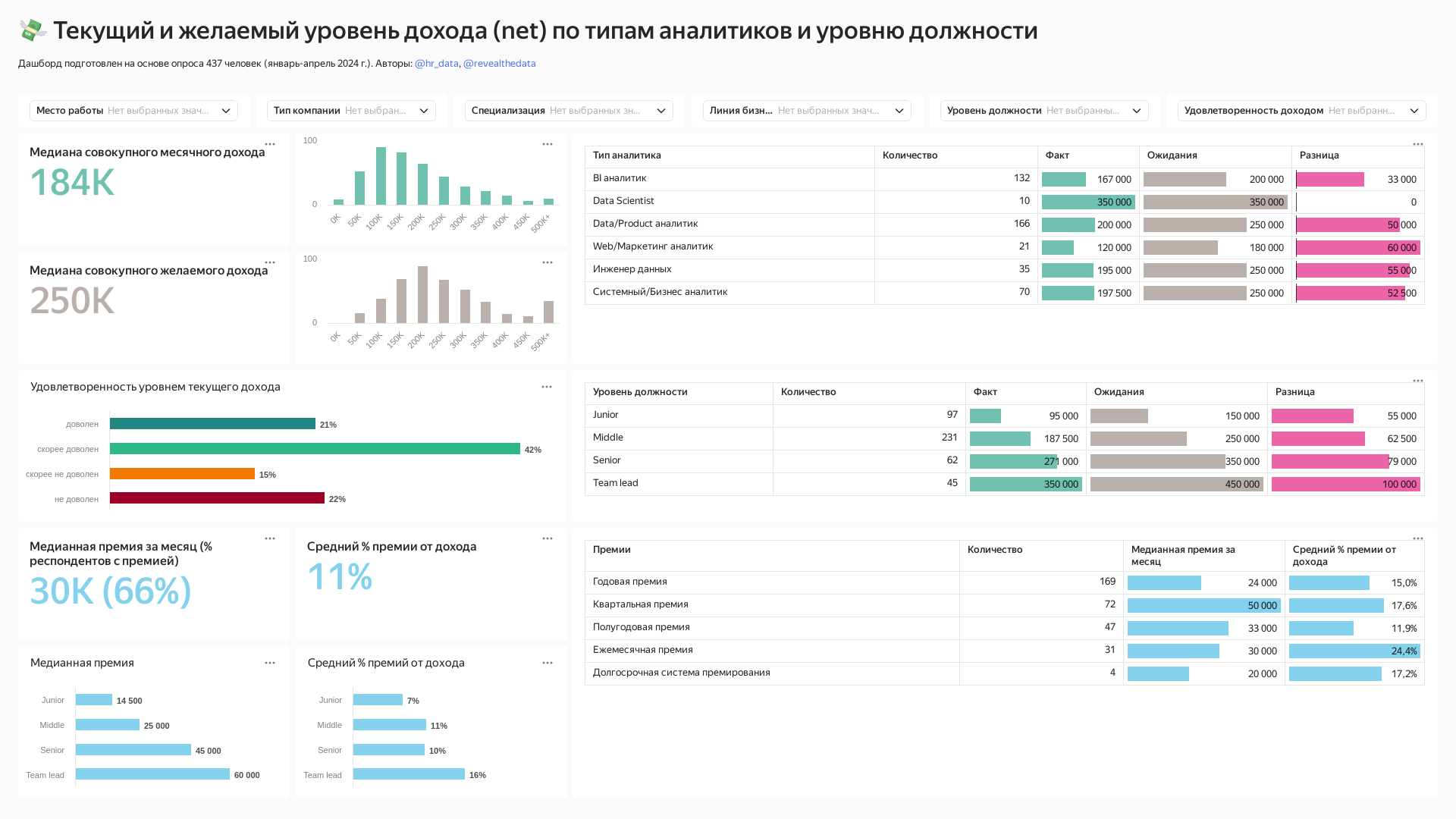Open the @revealthedata author link
This screenshot has width=1456, height=819.
point(500,64)
